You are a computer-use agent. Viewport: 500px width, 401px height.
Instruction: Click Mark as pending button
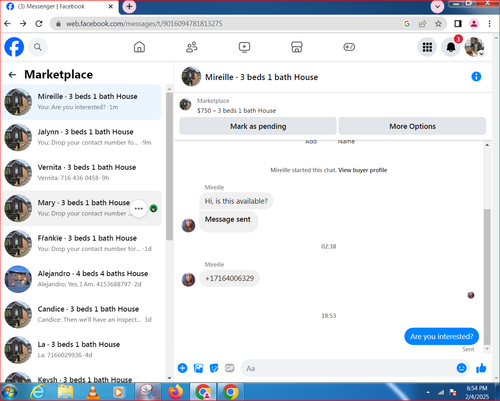point(258,126)
